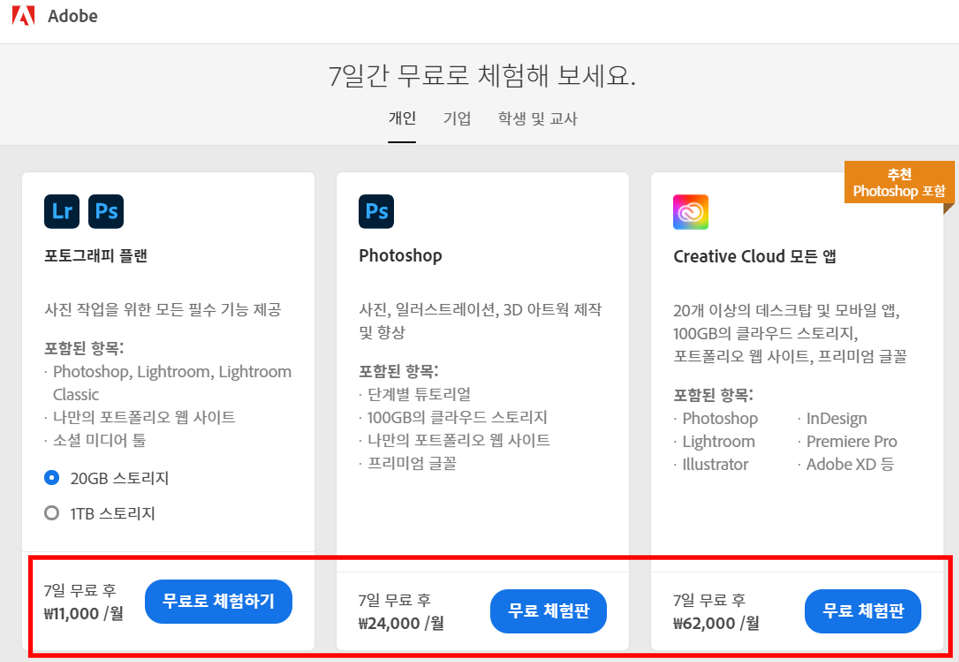The width and height of the screenshot is (959, 662).
Task: Click the ₩62,000 /월 price text
Action: [716, 623]
